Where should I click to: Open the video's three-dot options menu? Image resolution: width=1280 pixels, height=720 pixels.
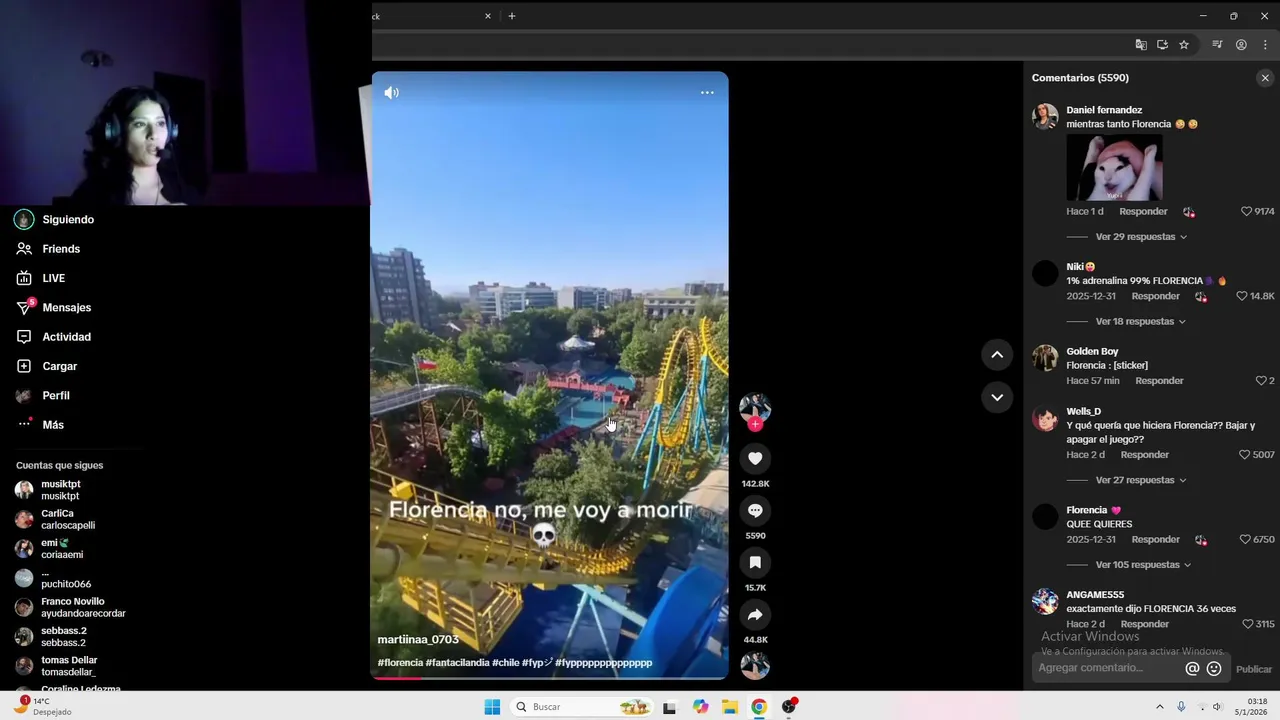[x=707, y=92]
